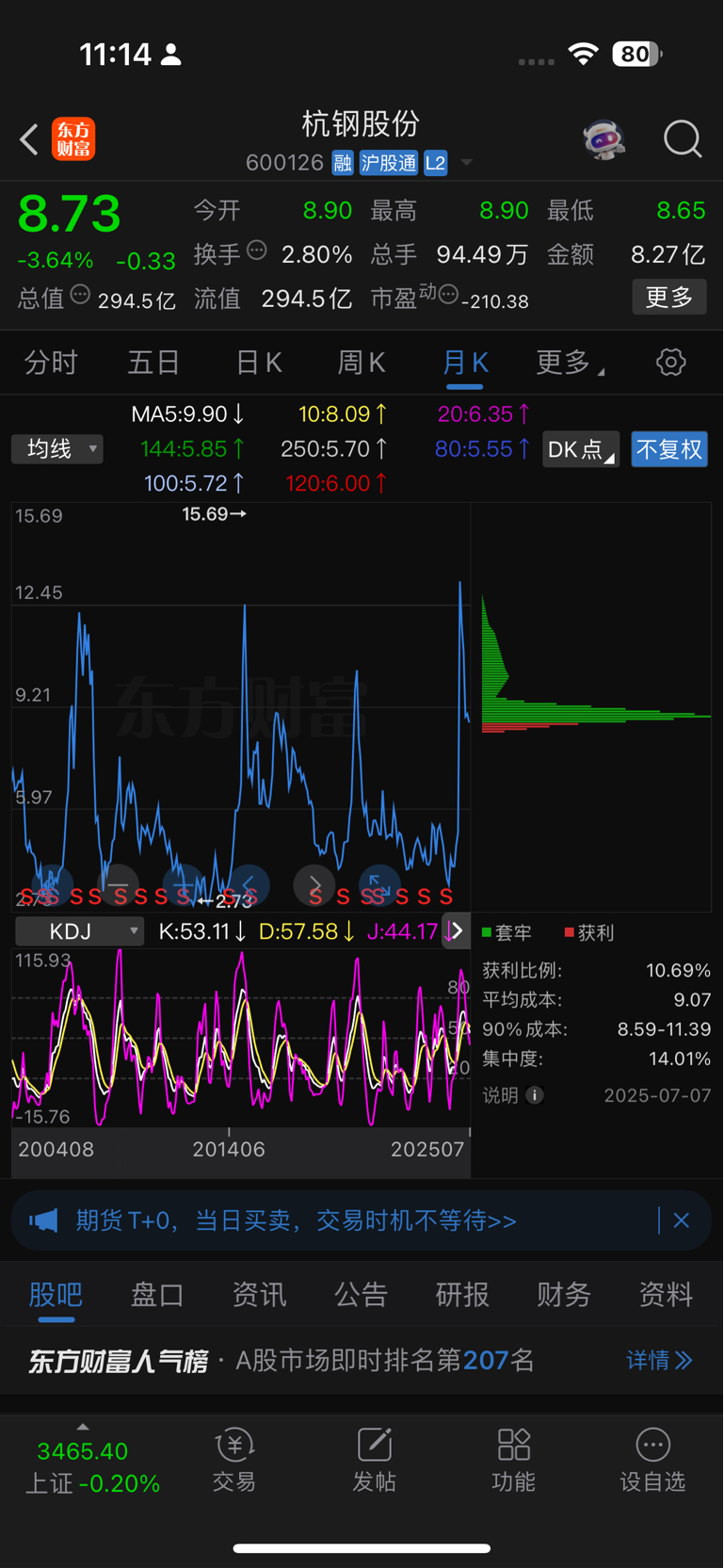Expand the 更多 chart period menu

[569, 363]
